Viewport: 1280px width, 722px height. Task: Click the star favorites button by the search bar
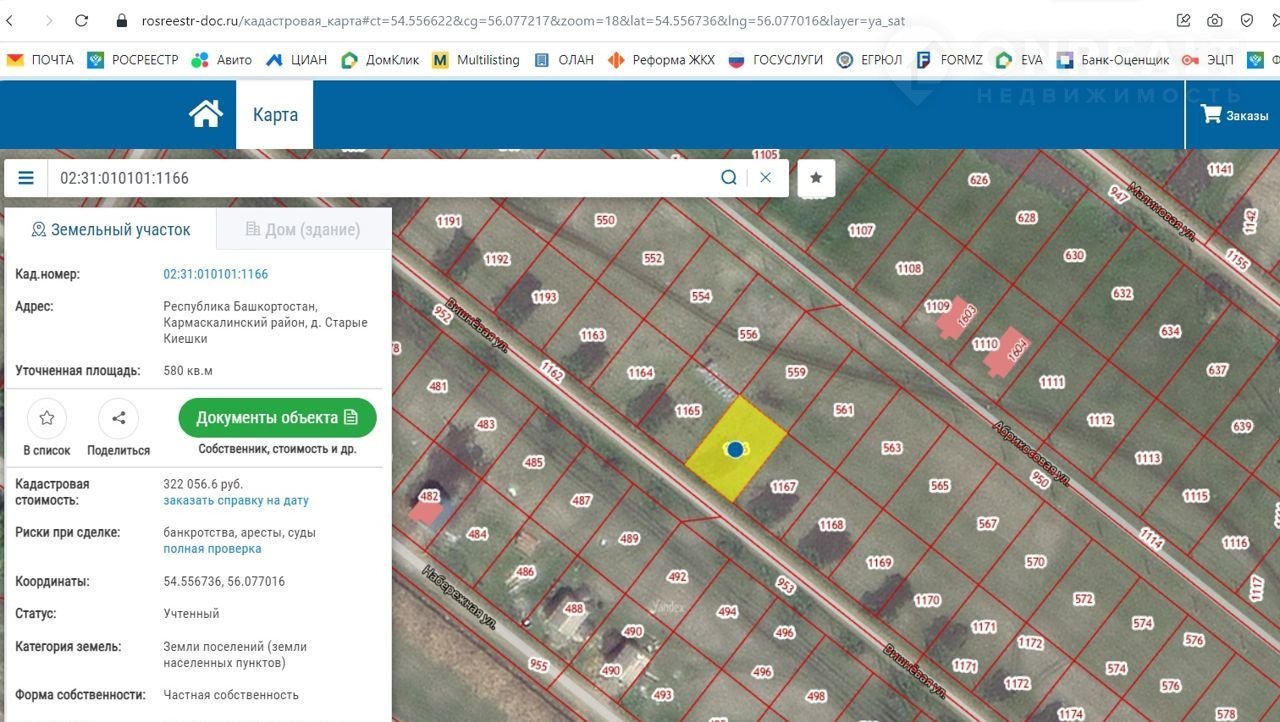coord(816,178)
